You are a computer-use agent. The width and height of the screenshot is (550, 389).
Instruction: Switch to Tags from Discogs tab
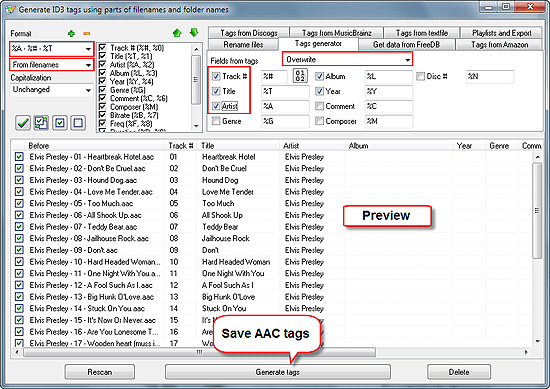pos(249,33)
